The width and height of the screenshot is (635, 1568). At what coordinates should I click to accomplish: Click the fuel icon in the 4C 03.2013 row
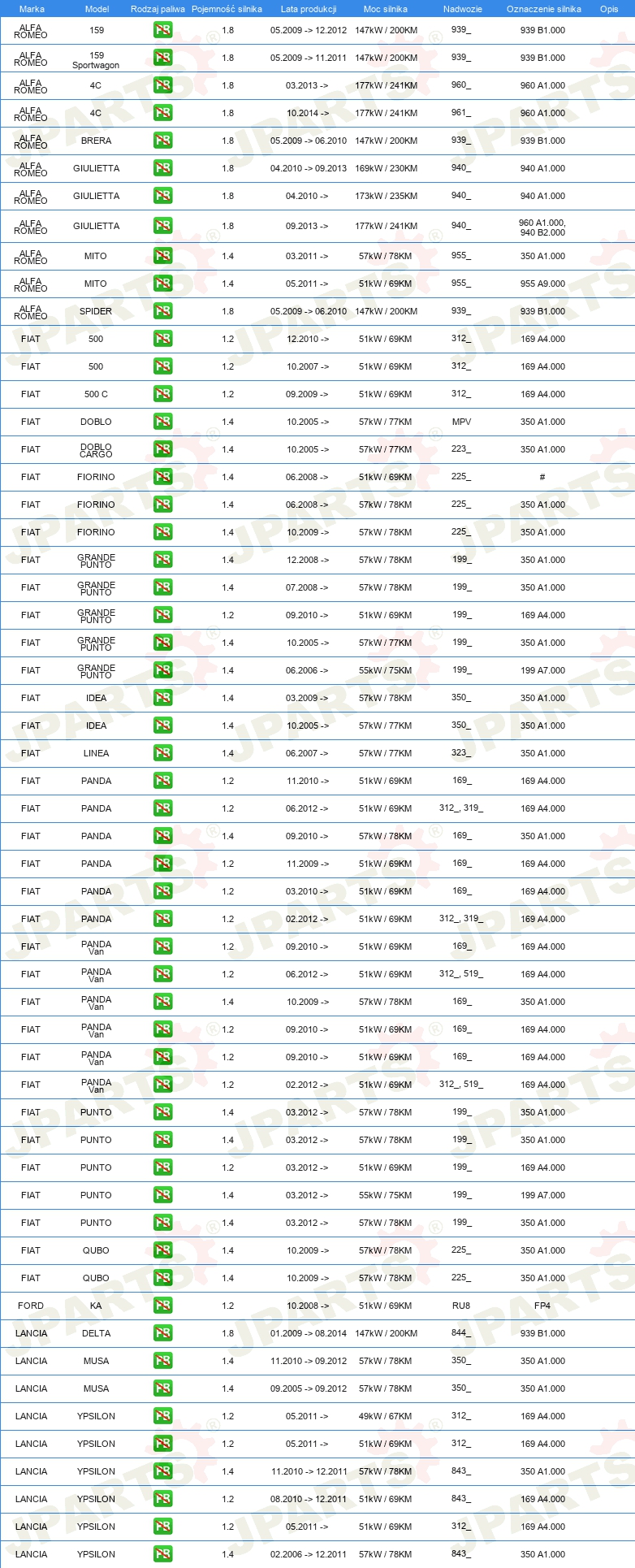point(163,85)
